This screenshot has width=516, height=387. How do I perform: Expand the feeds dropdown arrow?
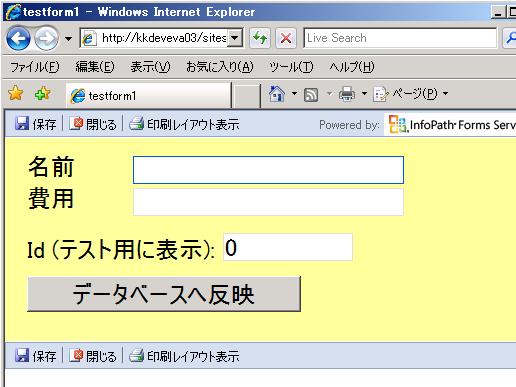(329, 94)
